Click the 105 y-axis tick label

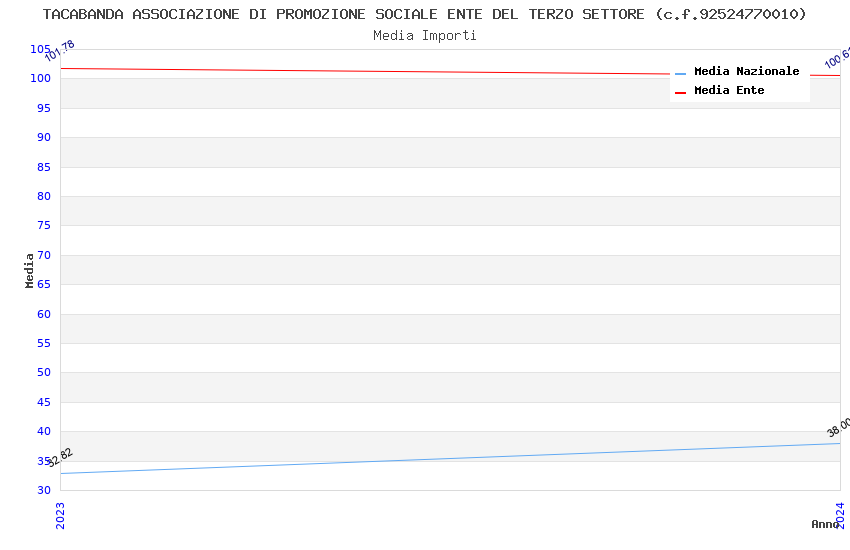[x=40, y=49]
